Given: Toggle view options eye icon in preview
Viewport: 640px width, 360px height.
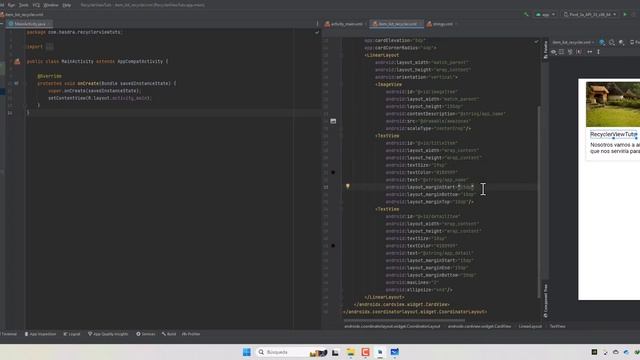Looking at the screenshot, I should coord(553,52).
